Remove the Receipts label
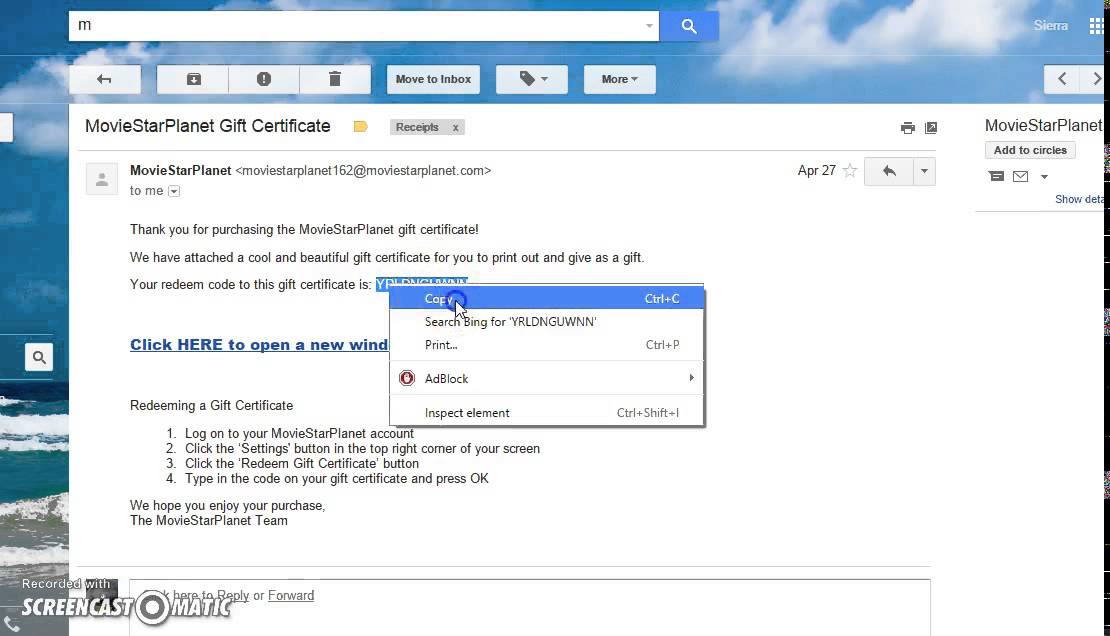The height and width of the screenshot is (636, 1110). click(x=455, y=127)
